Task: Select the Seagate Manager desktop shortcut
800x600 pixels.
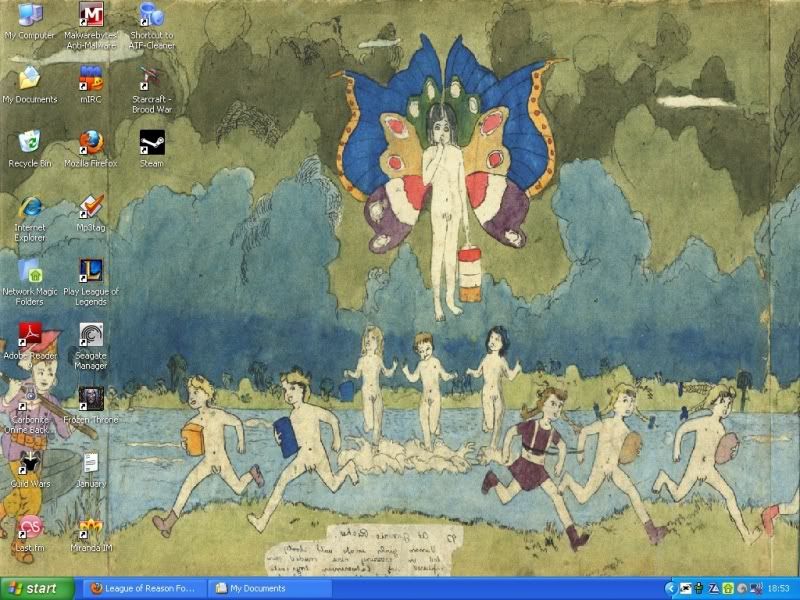Action: (x=91, y=347)
